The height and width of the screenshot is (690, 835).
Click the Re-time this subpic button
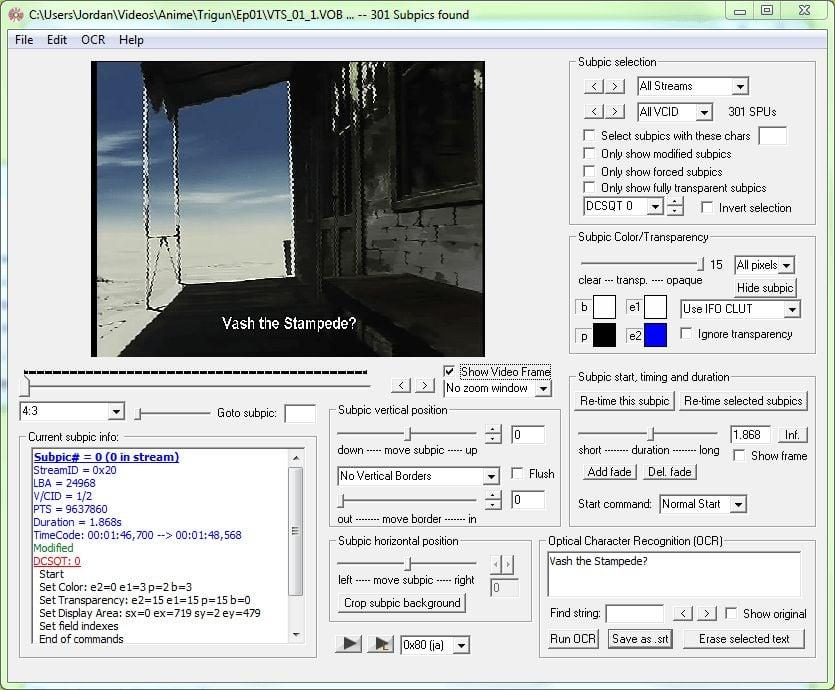[x=624, y=401]
